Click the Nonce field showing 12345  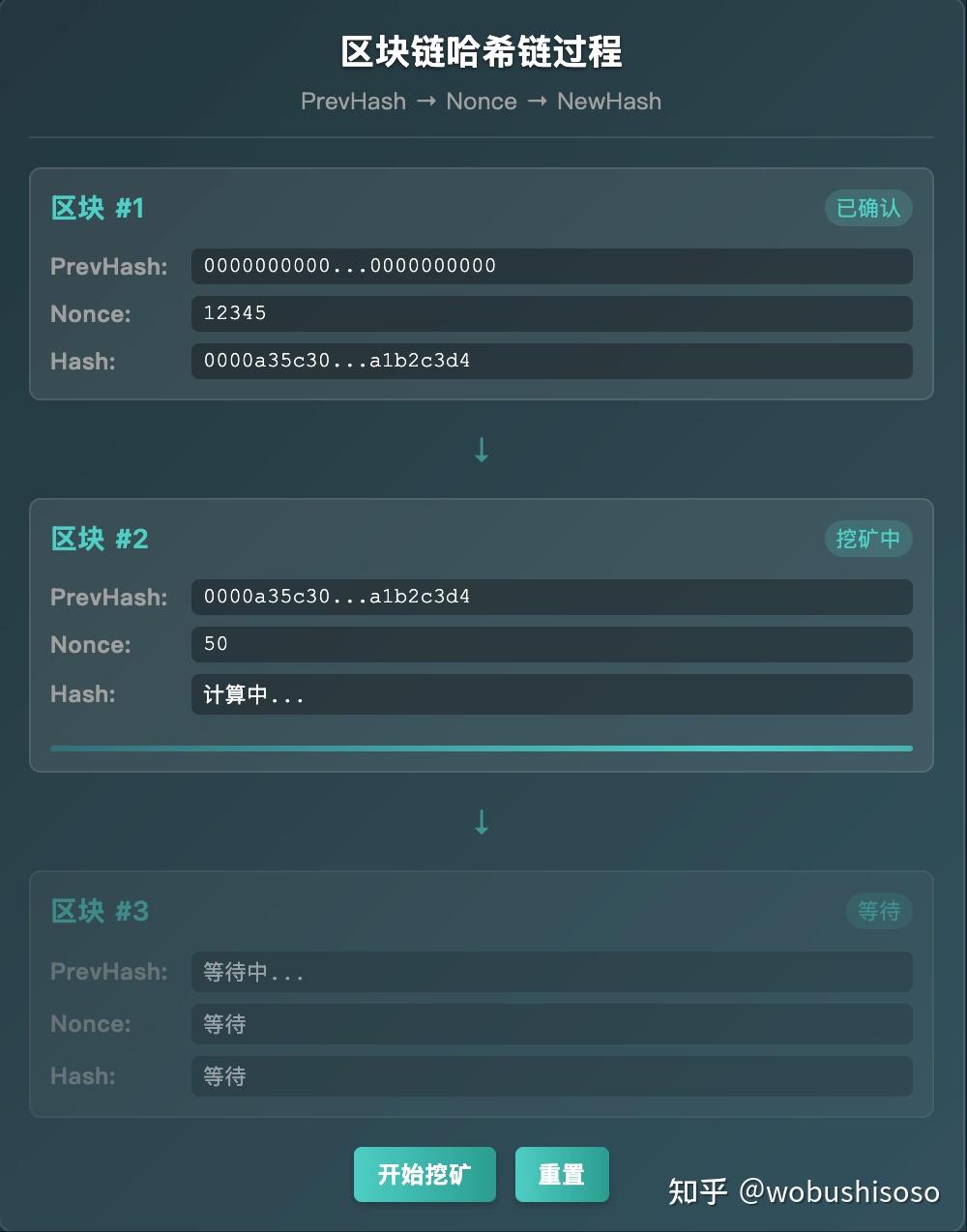(551, 313)
